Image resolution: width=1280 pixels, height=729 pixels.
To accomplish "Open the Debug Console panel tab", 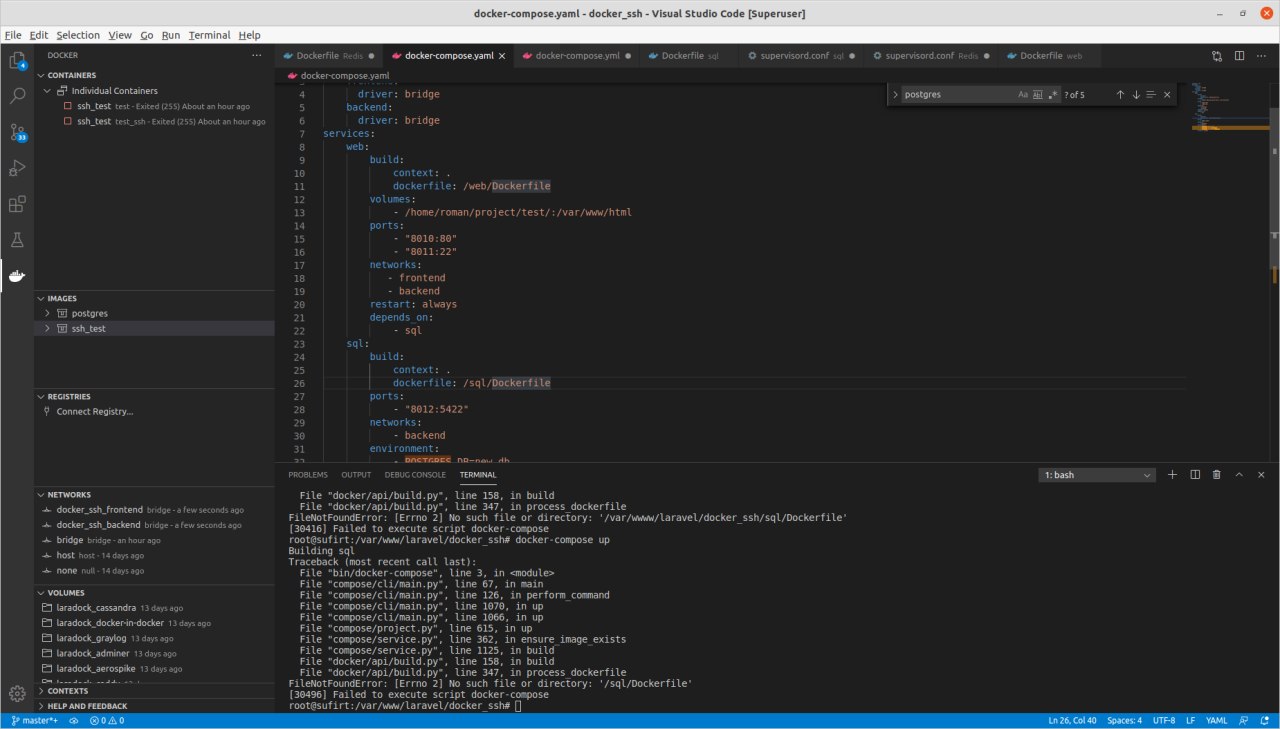I will (415, 475).
